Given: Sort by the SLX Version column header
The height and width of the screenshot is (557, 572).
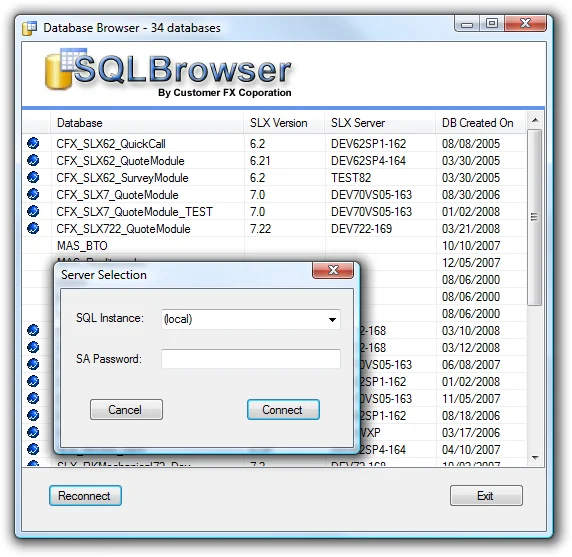Looking at the screenshot, I should [x=284, y=123].
